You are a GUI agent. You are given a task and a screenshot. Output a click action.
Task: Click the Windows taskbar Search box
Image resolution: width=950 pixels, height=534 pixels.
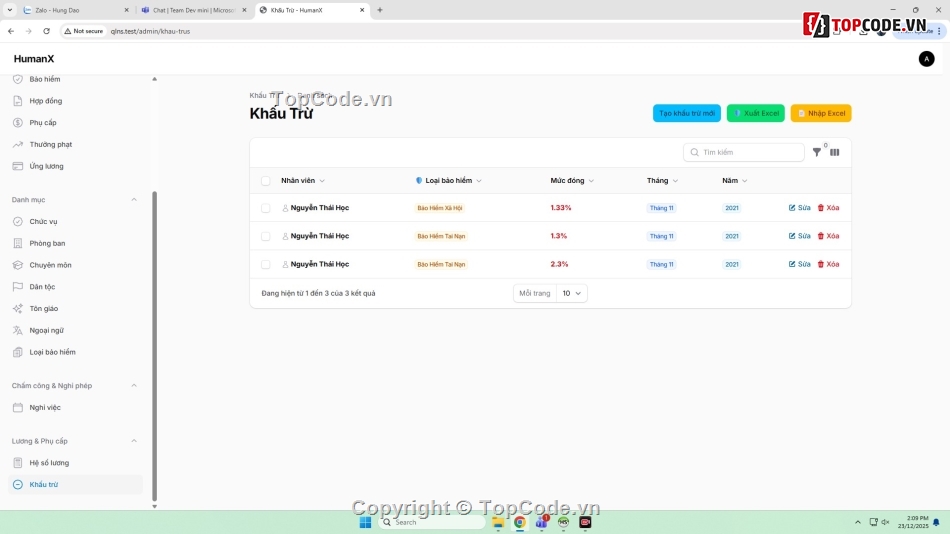click(431, 522)
